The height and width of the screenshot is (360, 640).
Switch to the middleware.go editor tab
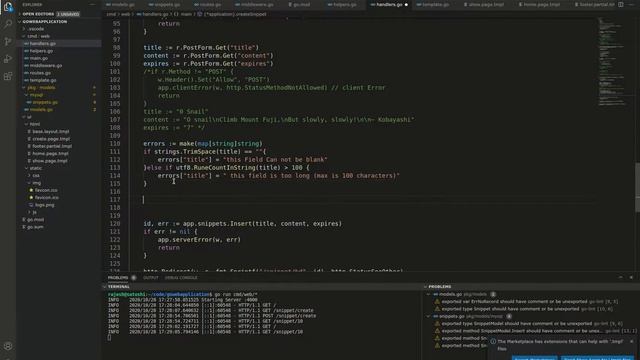(254, 5)
